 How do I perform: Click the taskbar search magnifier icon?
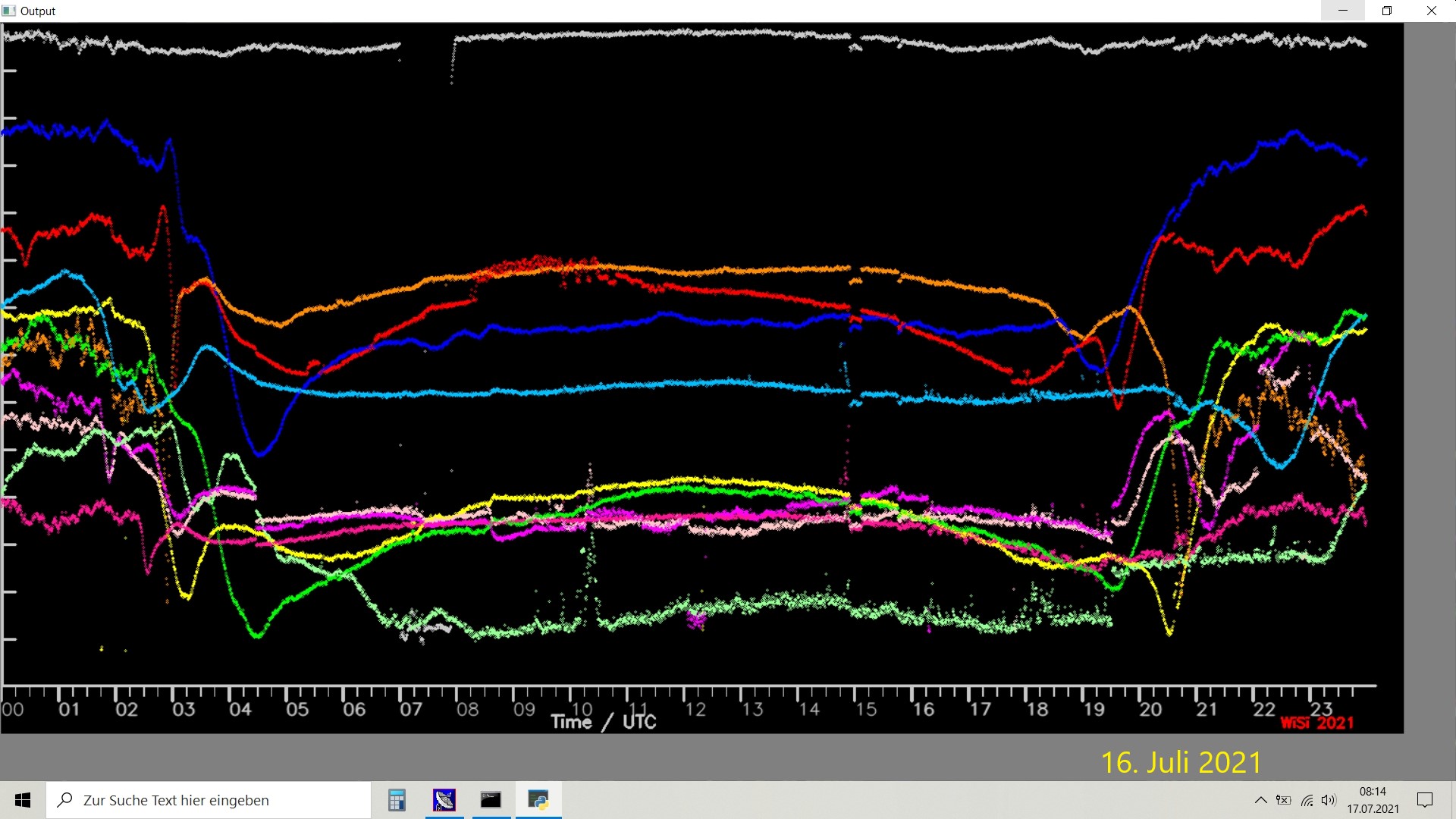(65, 800)
